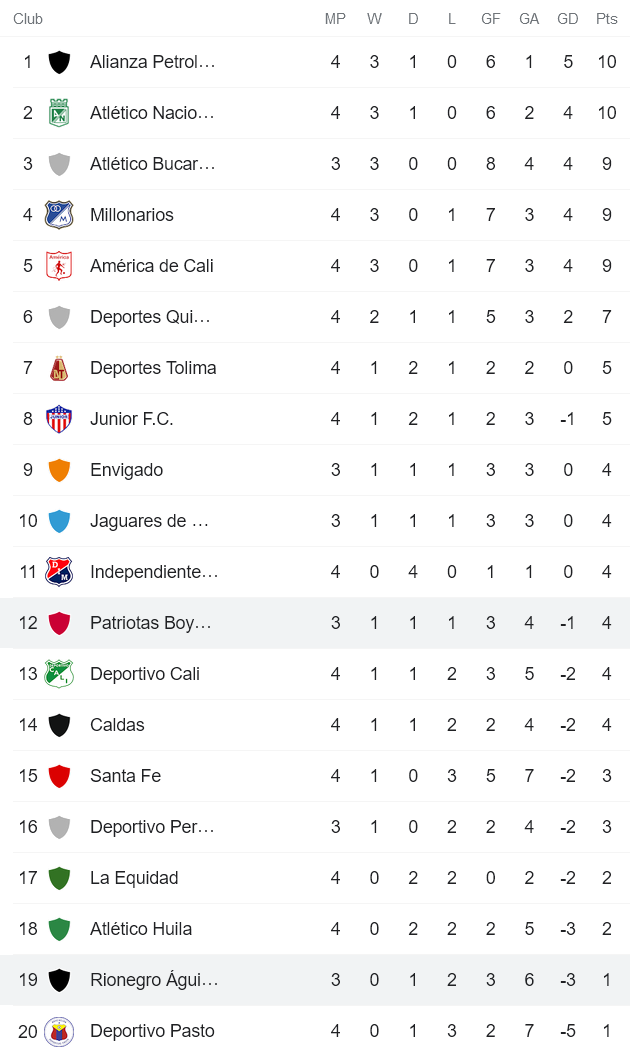
Task: Click the América de Cali crest
Action: 60,265
